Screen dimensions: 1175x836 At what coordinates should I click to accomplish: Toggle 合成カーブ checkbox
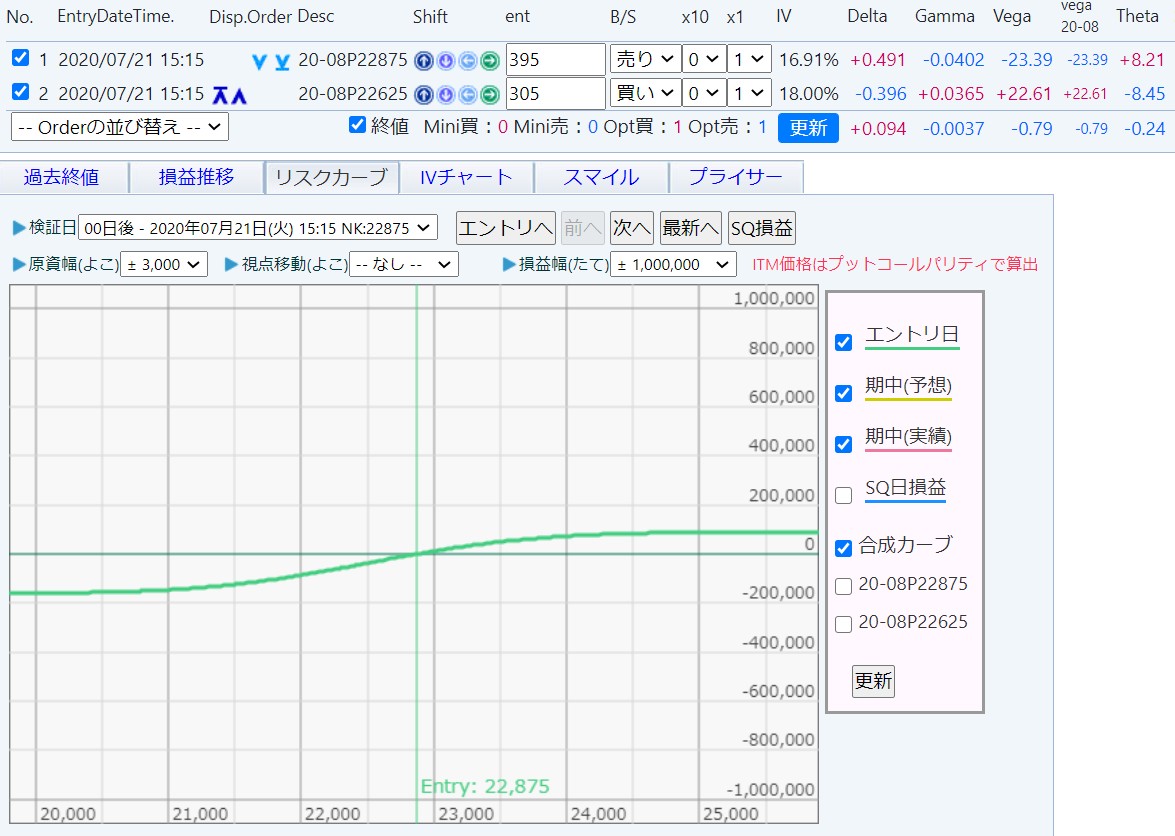(x=844, y=548)
